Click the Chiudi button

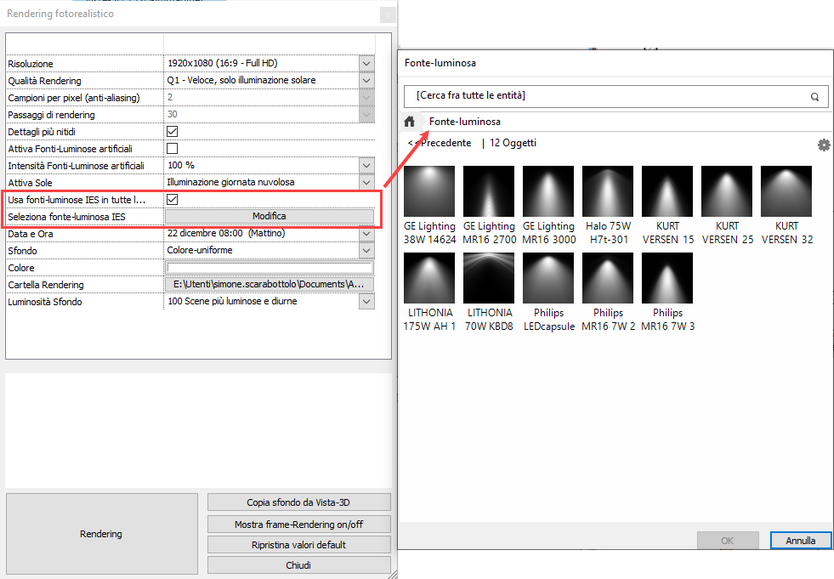299,565
